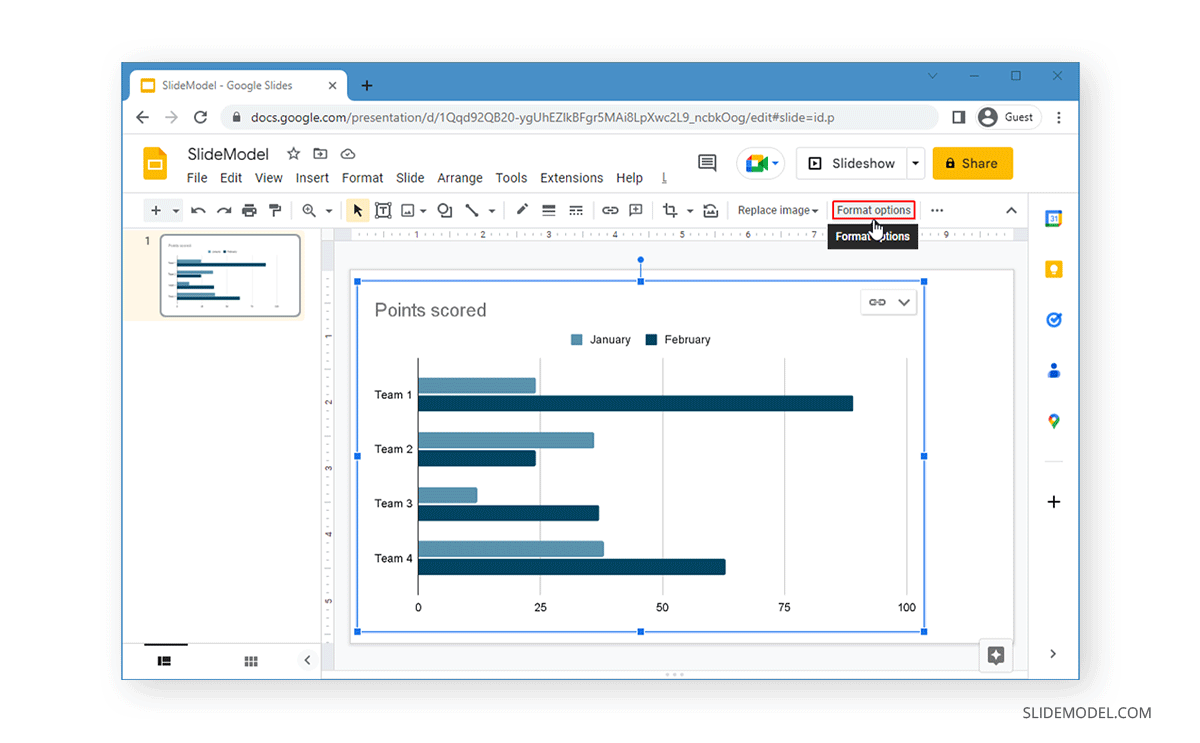Viewport: 1200px width, 743px height.
Task: Open the Help menu
Action: click(629, 178)
